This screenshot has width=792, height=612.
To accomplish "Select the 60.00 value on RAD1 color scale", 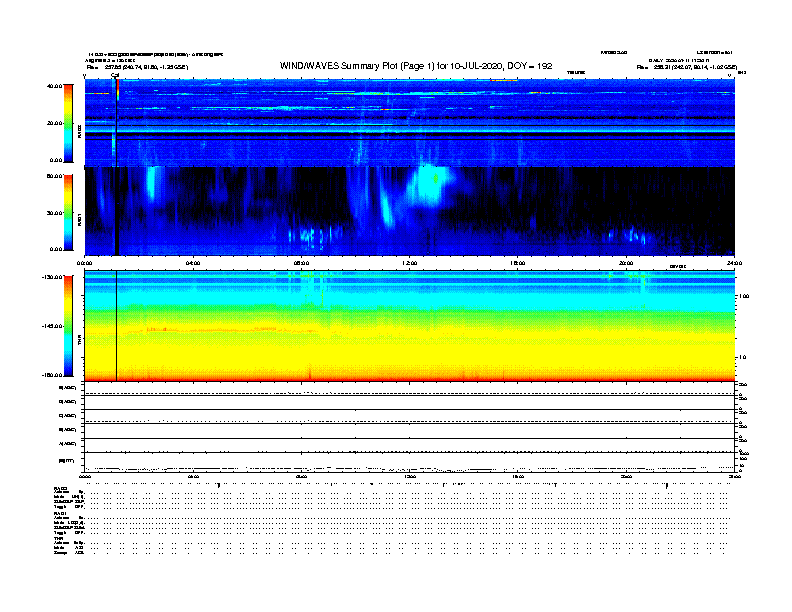I will (54, 176).
